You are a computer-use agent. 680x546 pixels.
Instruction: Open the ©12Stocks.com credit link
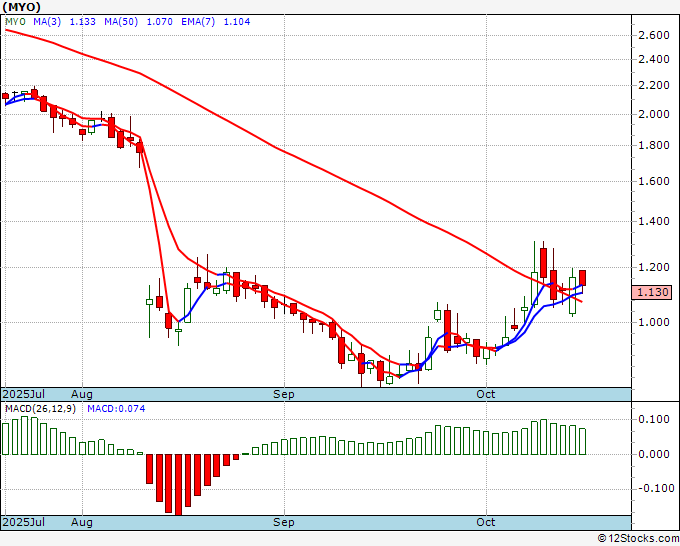(x=638, y=539)
